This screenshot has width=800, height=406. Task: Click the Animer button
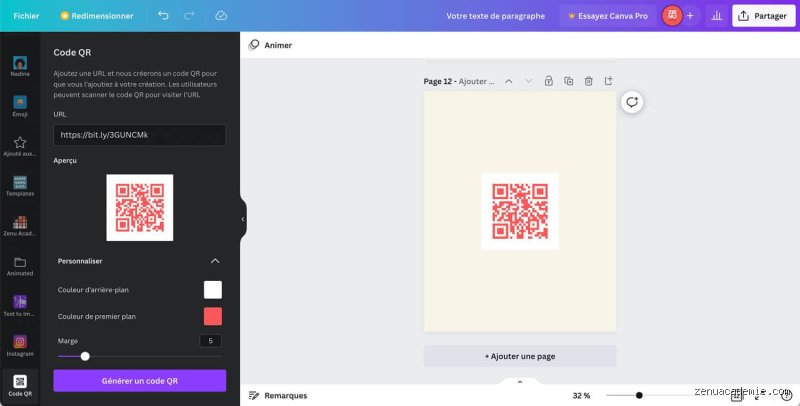point(270,45)
